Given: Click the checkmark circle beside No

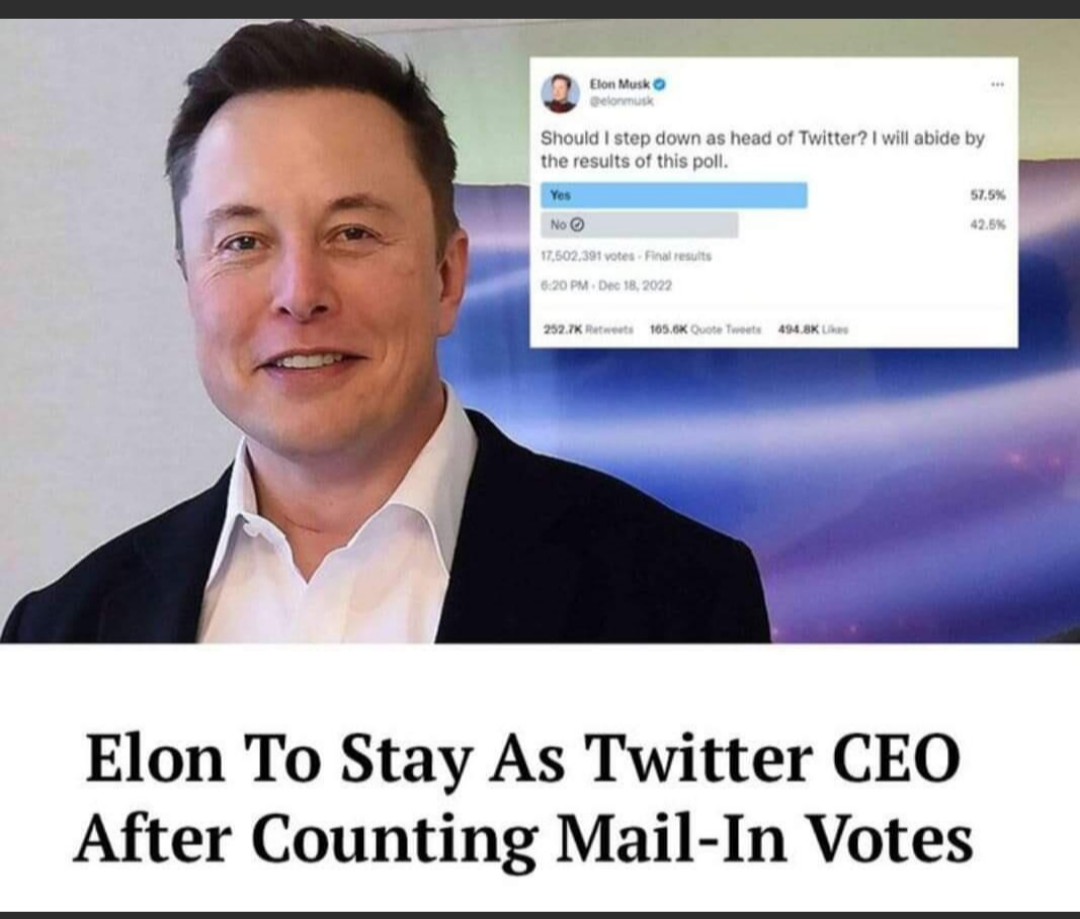Looking at the screenshot, I should 578,225.
